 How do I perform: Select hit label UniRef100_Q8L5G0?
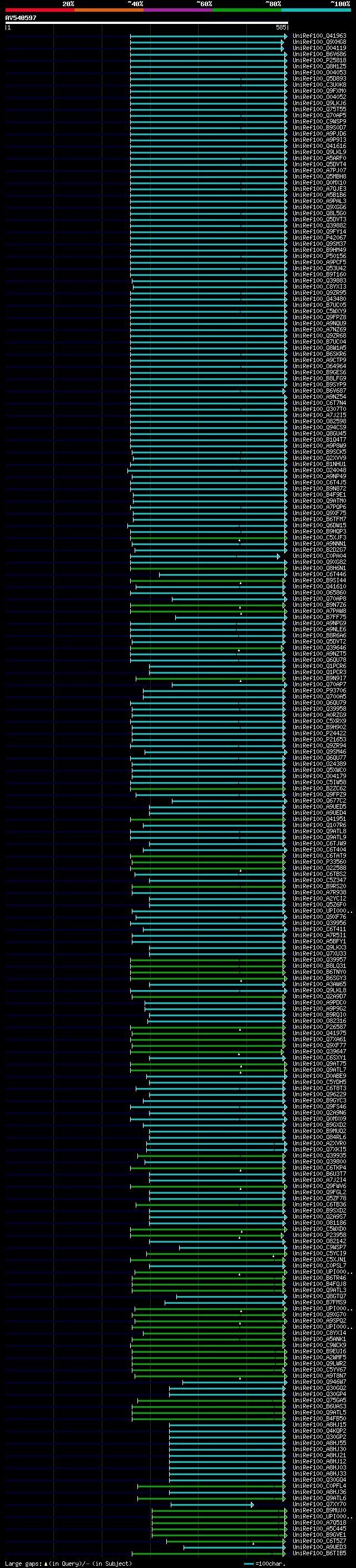pyautogui.click(x=319, y=214)
